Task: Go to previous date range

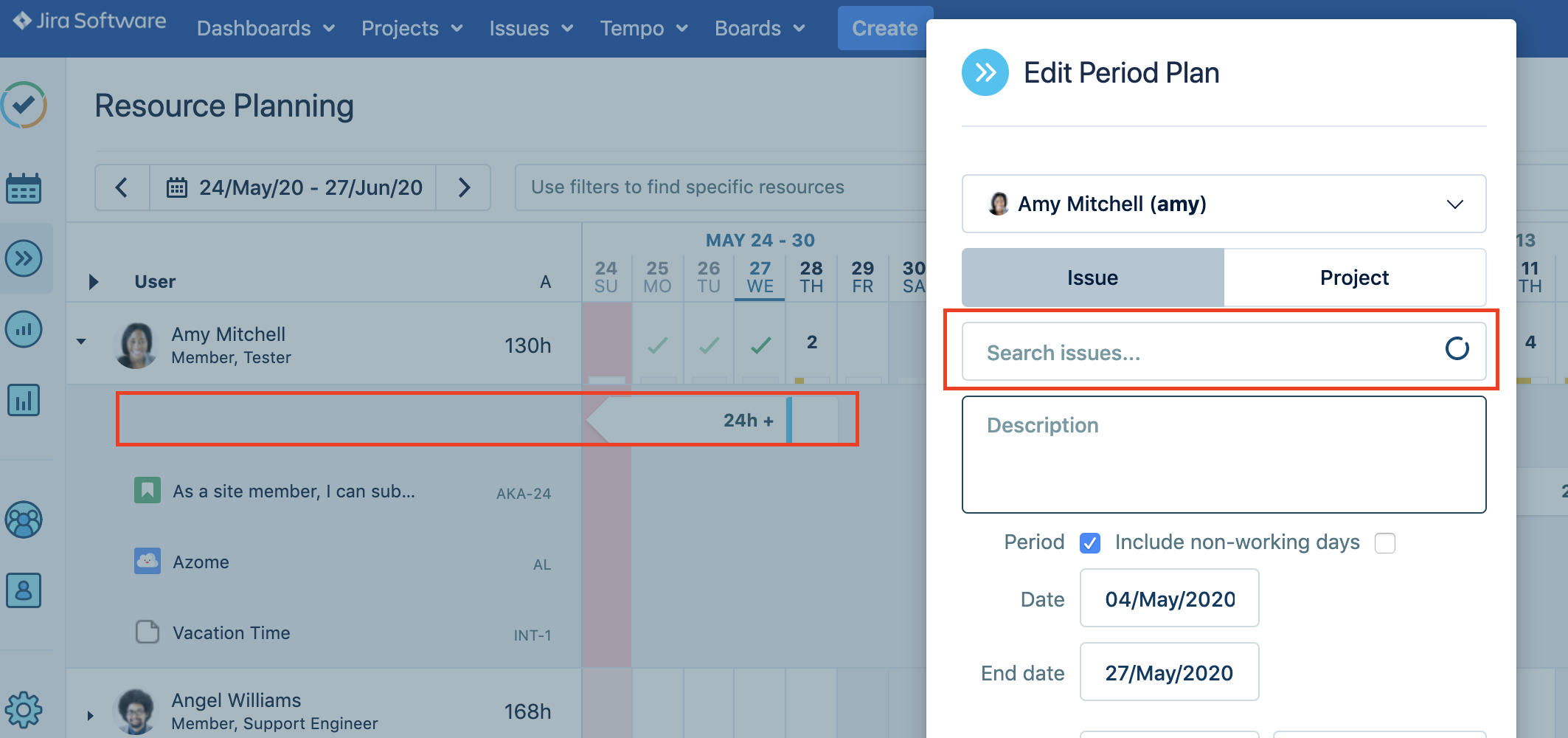Action: pos(122,187)
